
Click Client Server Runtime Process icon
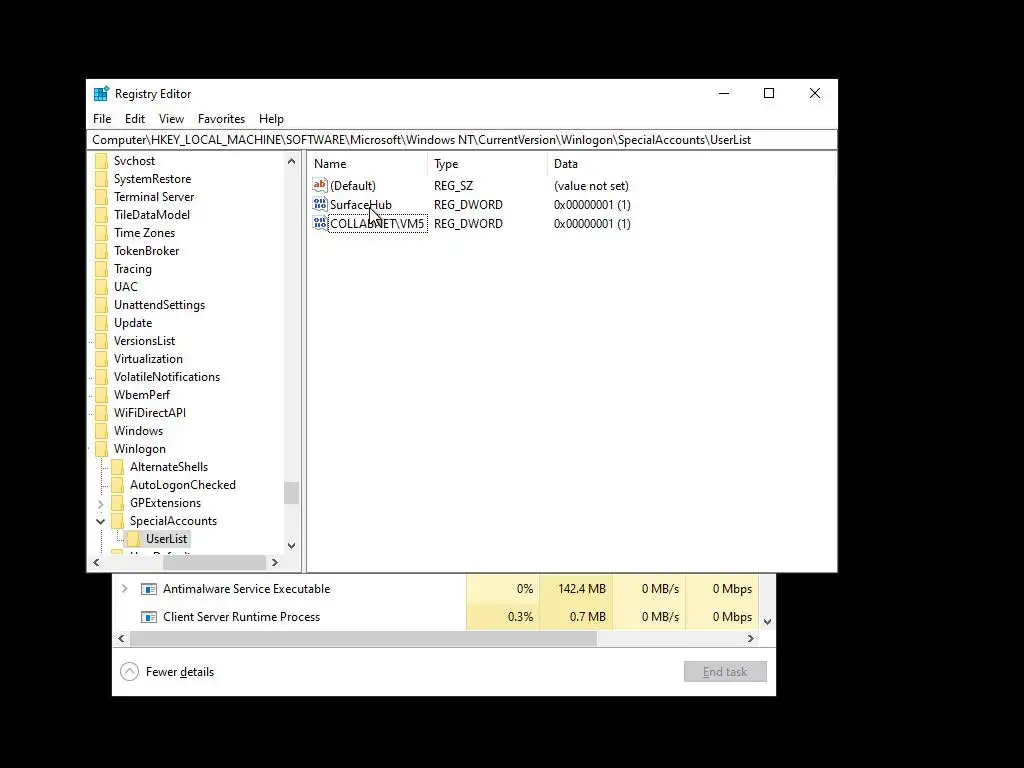coord(149,617)
